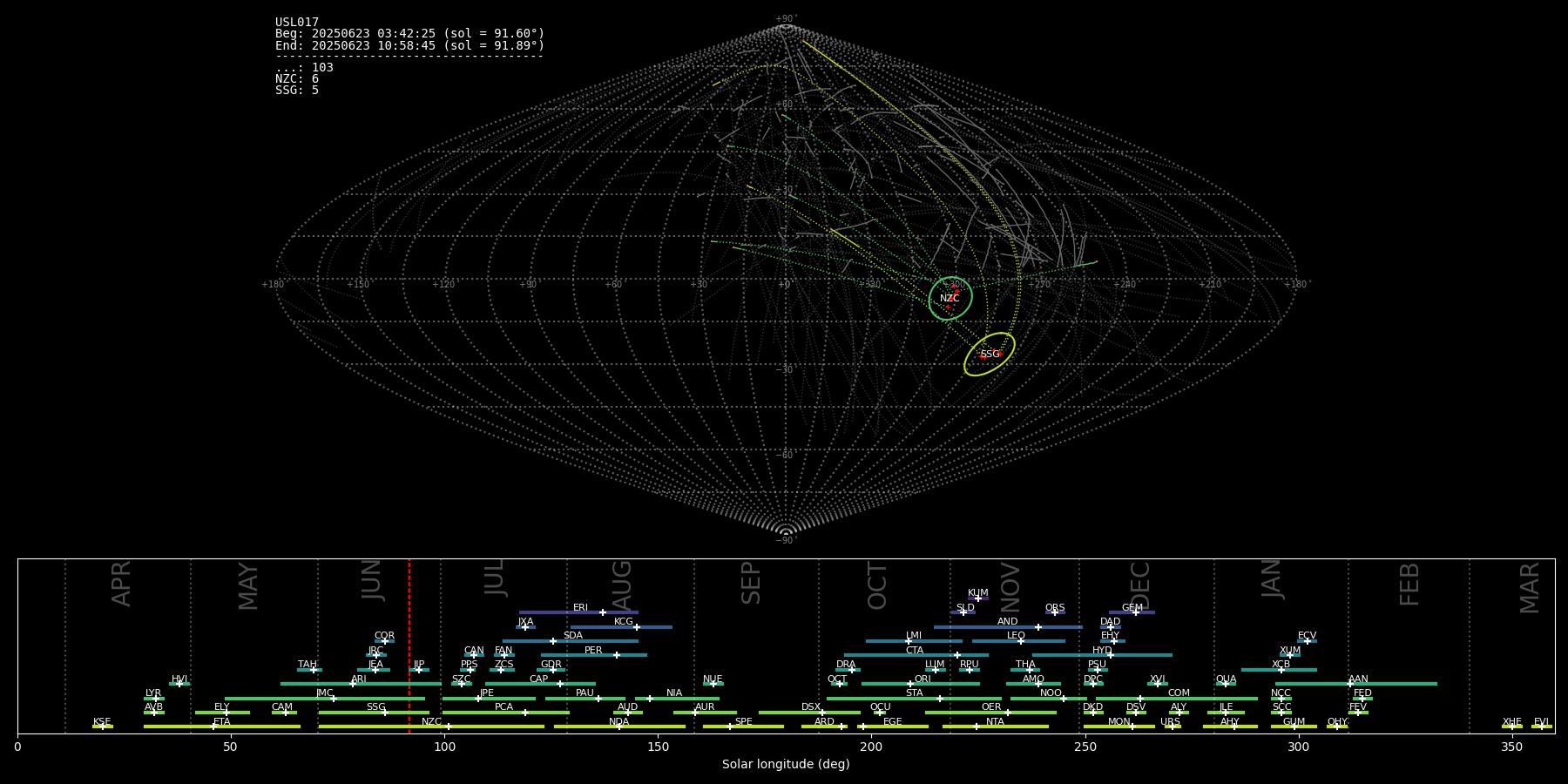Select the LYR shower label in timeline
The width and height of the screenshot is (1568, 784).
[153, 693]
